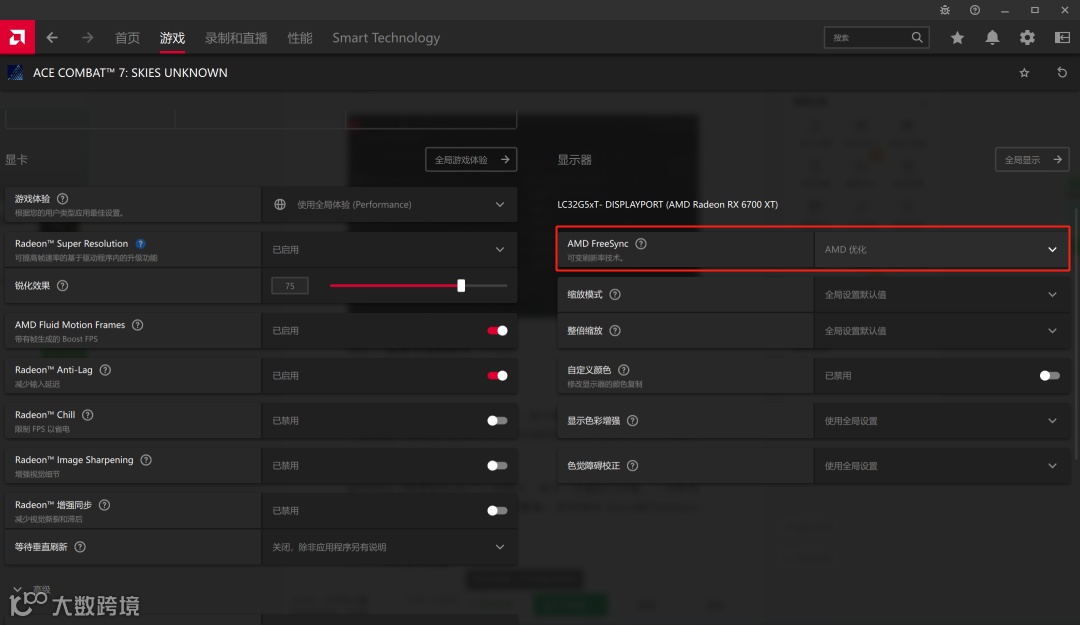Open the bug report icon
Image resolution: width=1080 pixels, height=625 pixels.
[944, 10]
